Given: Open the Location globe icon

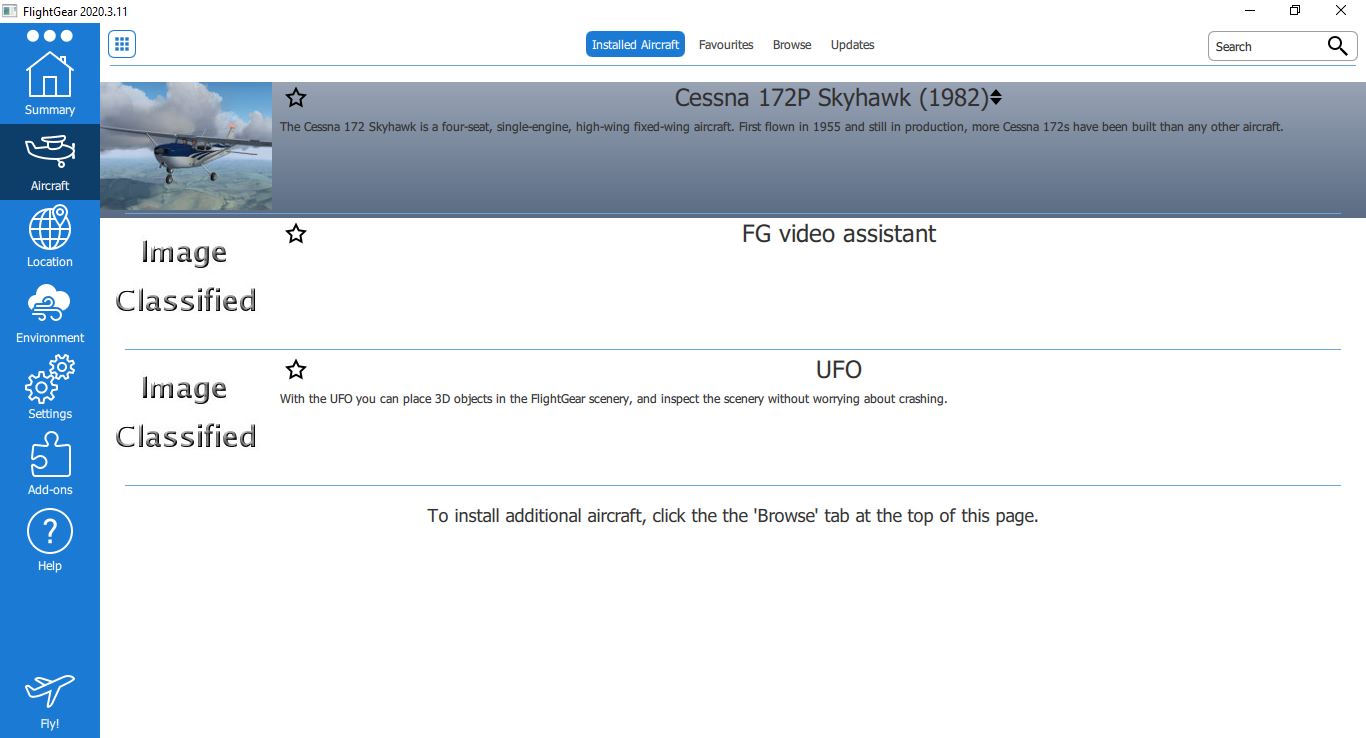Looking at the screenshot, I should (50, 237).
